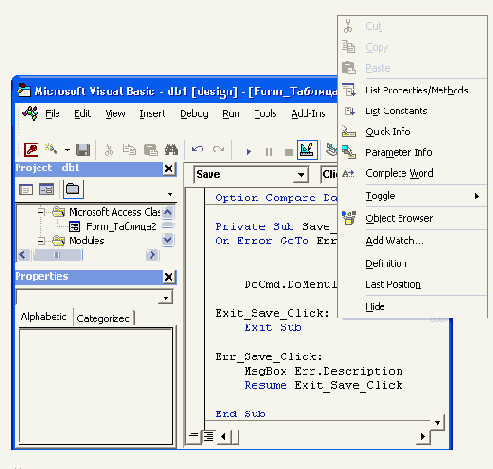Collapse the Modules tree node
This screenshot has height=469, width=493.
[x=41, y=241]
